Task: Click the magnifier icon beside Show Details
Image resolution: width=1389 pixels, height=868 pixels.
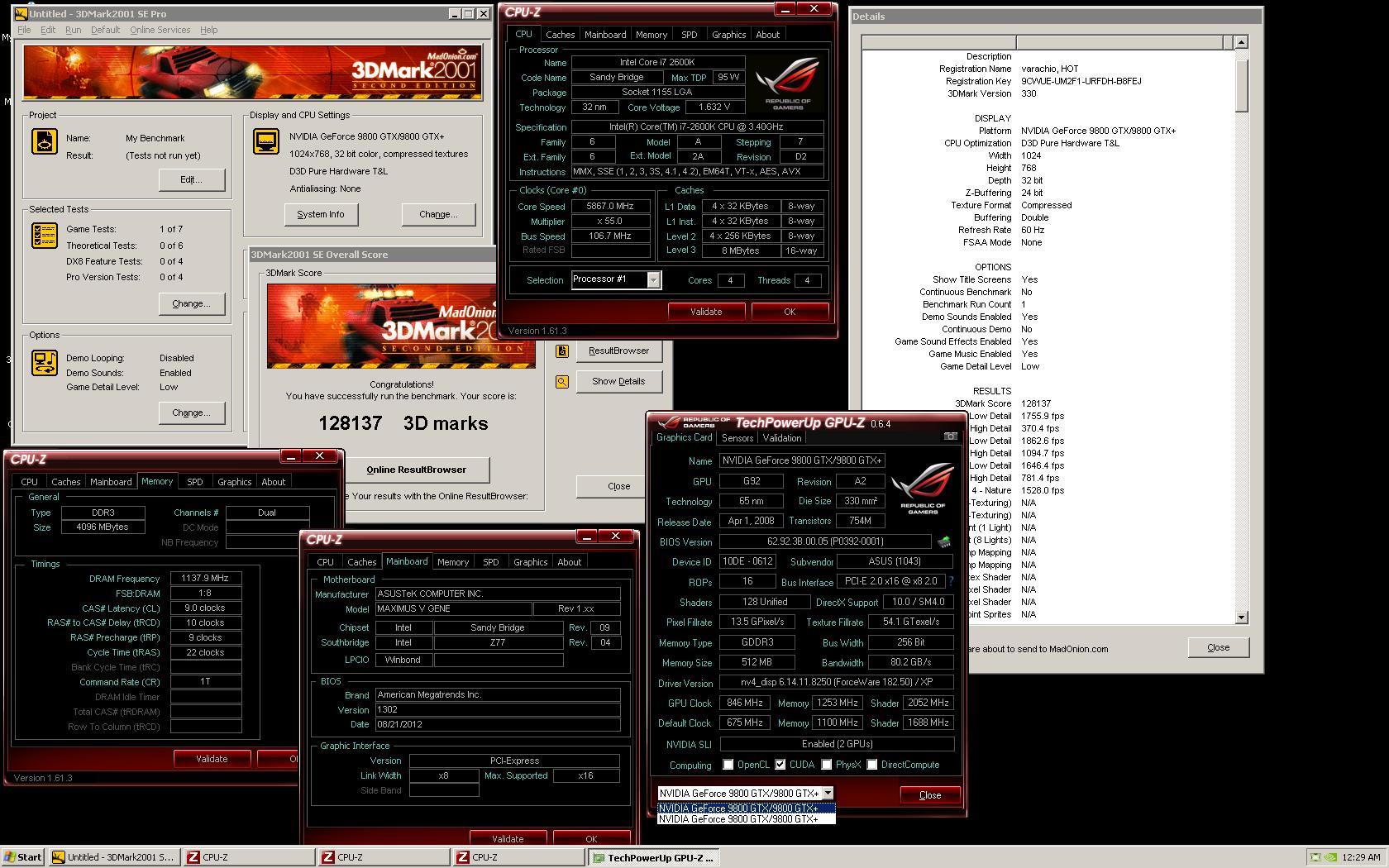Action: click(x=562, y=381)
